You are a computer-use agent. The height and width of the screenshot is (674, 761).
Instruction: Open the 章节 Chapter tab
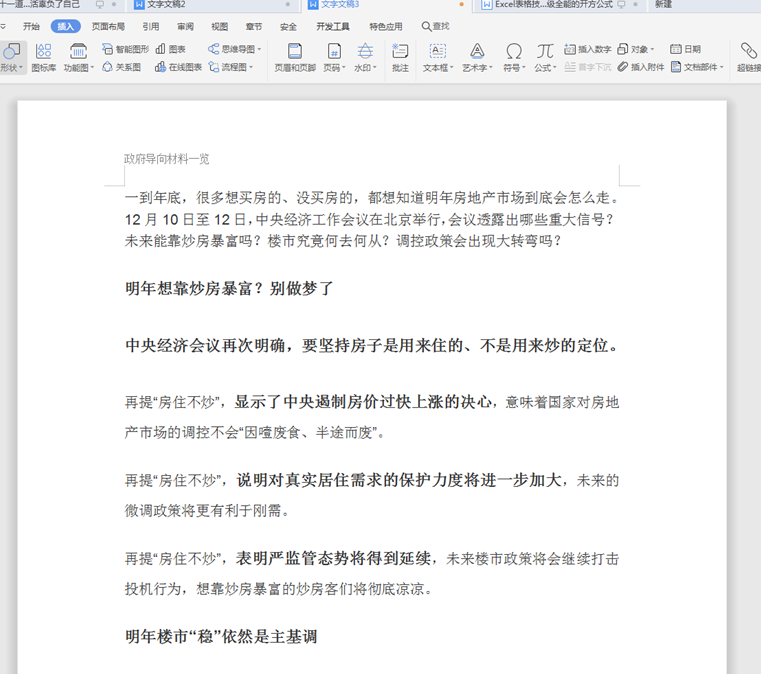pos(253,26)
